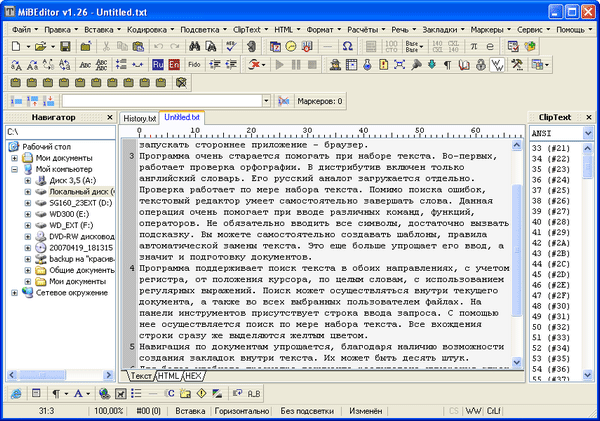600x421 pixels.
Task: Select the WD_EXT (F:) drive
Action: pos(71,225)
